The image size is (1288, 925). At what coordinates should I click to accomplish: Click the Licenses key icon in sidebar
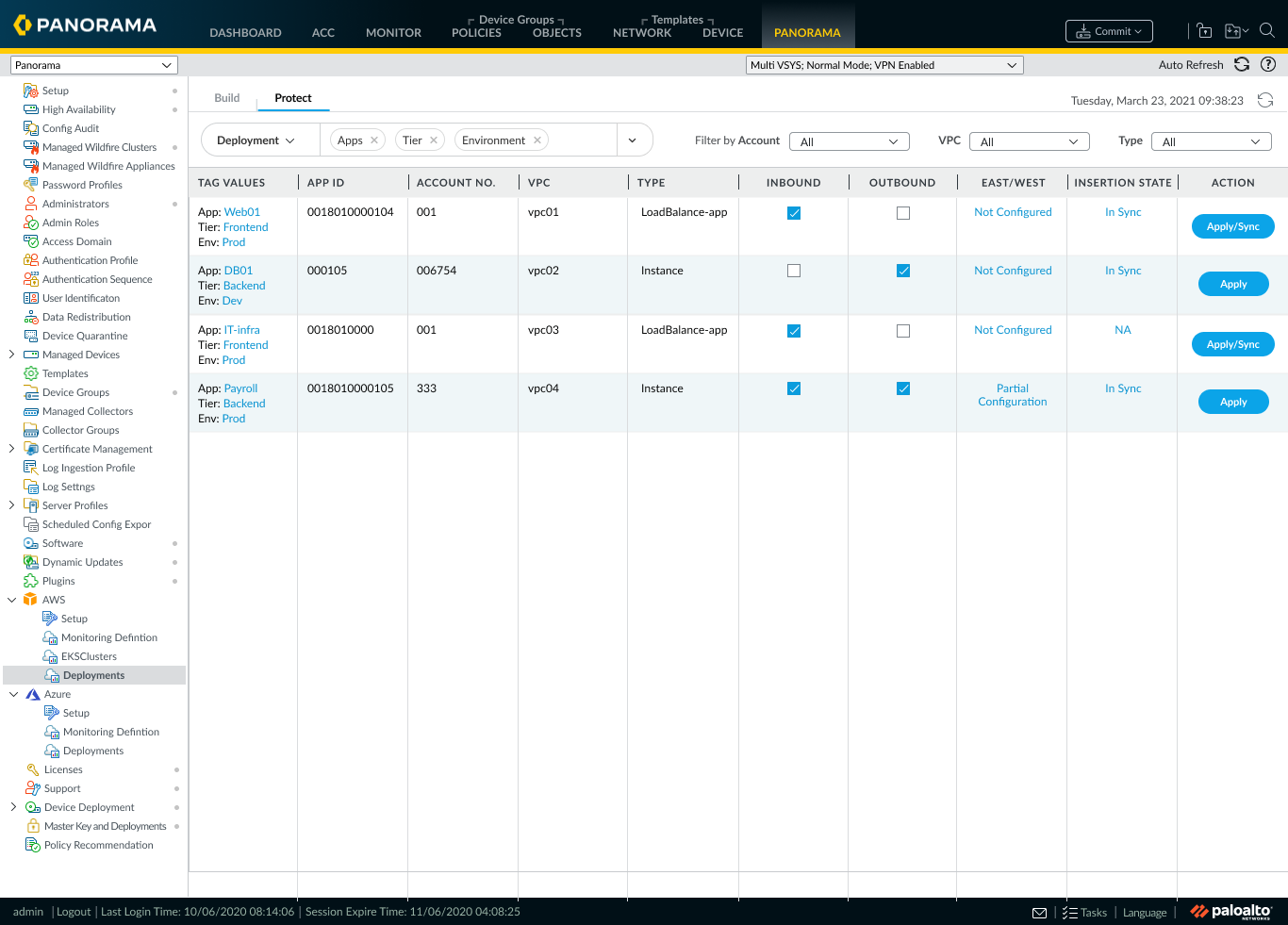coord(33,769)
